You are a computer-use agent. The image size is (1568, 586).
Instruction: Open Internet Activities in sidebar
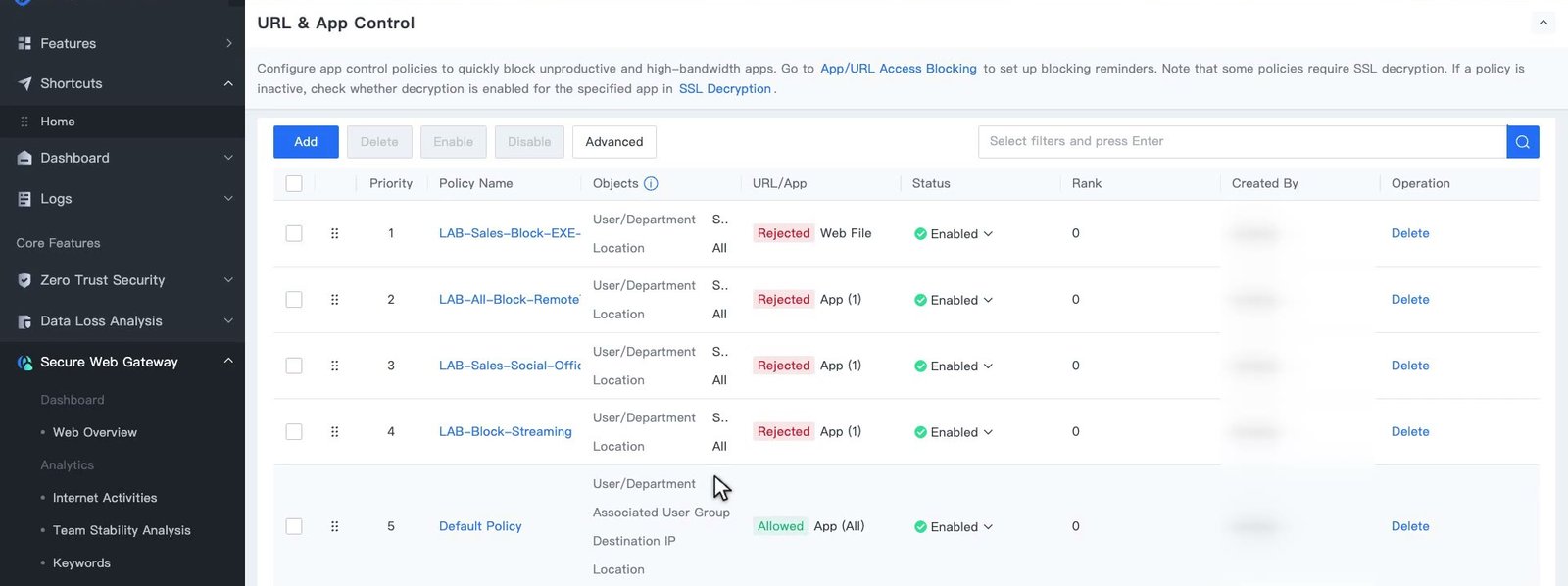tap(105, 499)
